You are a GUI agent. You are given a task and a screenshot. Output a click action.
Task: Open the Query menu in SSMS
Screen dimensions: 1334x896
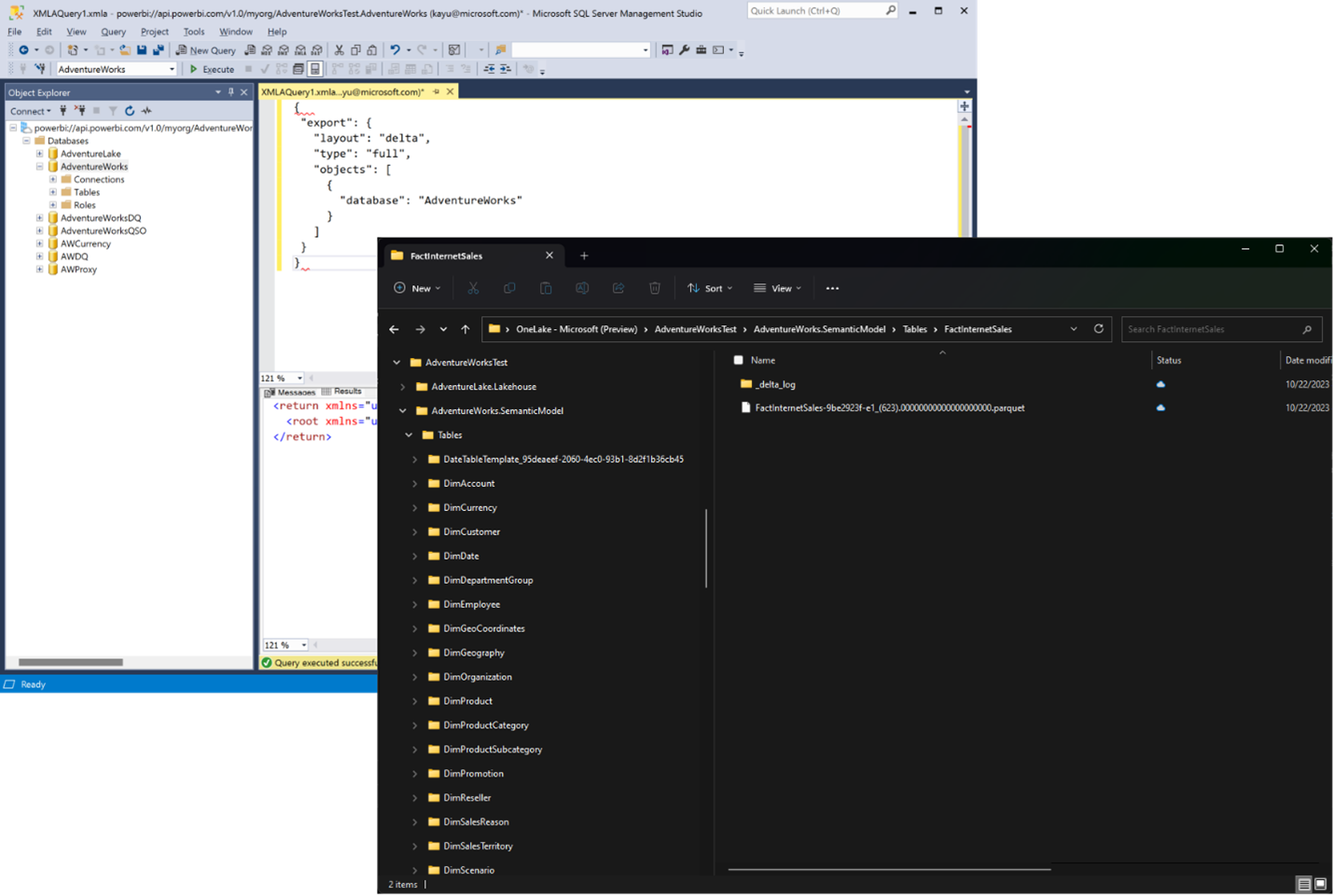coord(113,31)
